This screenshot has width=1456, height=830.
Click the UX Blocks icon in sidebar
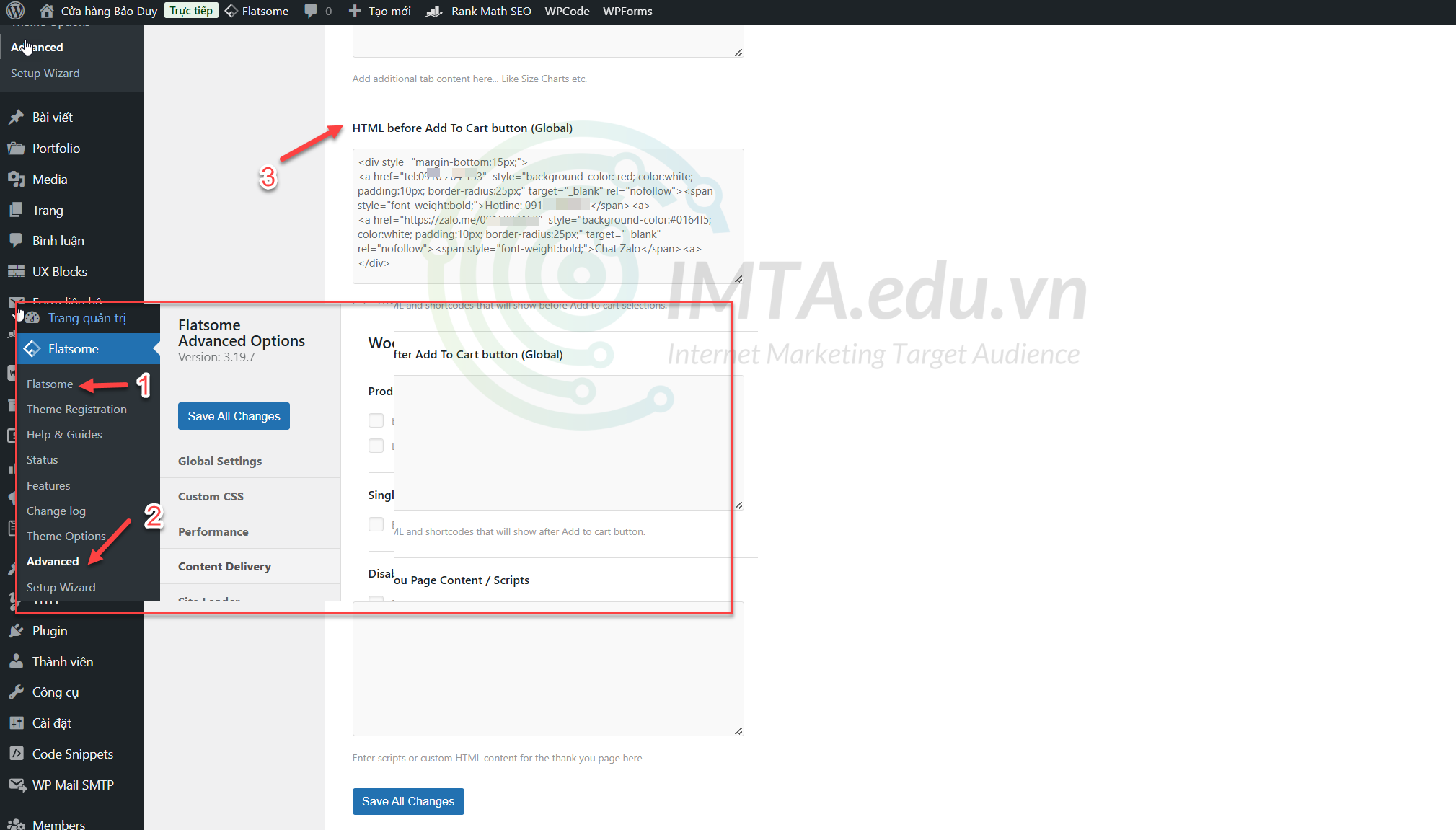[17, 270]
